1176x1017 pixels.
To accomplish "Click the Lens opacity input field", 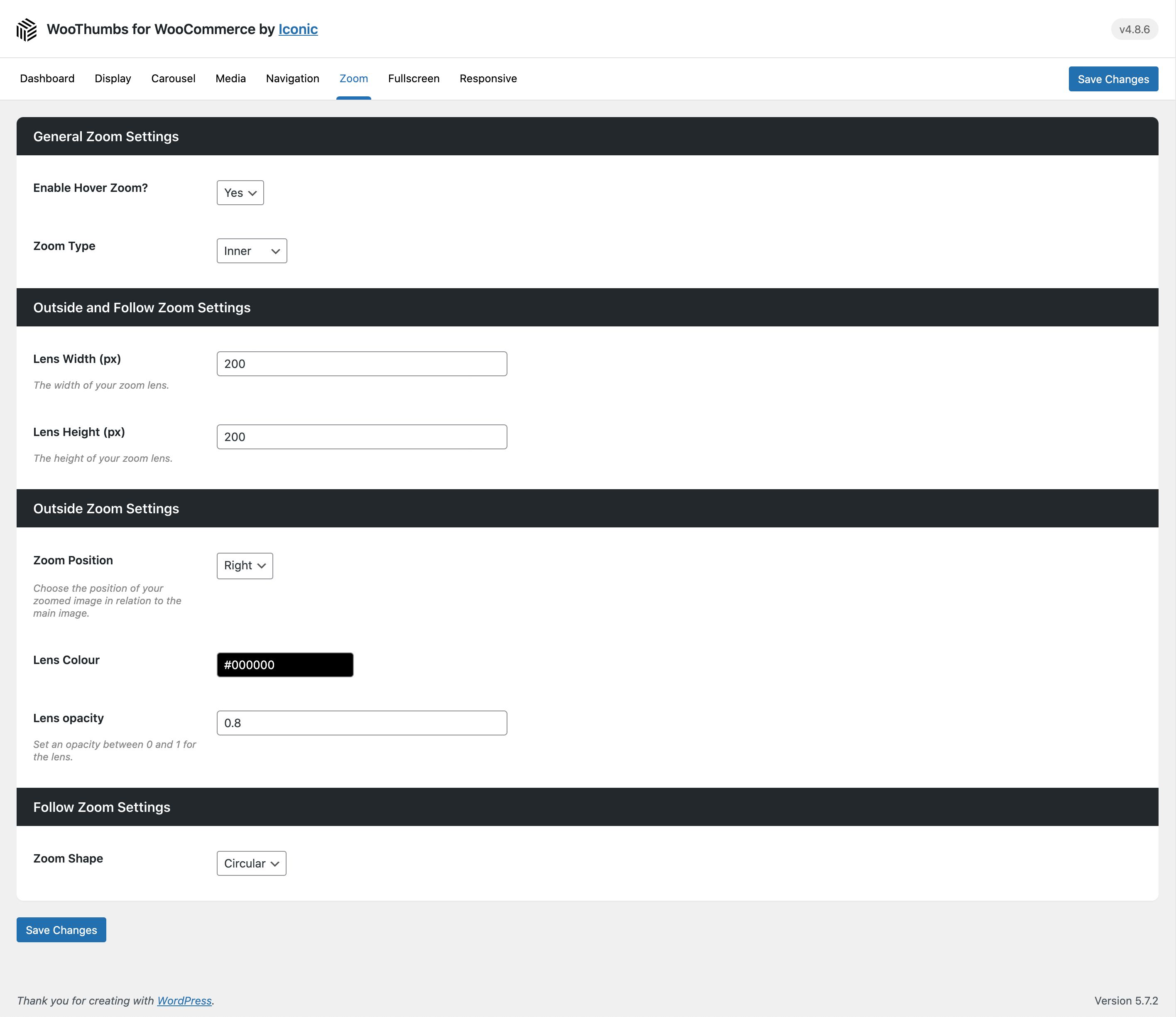I will coord(362,723).
